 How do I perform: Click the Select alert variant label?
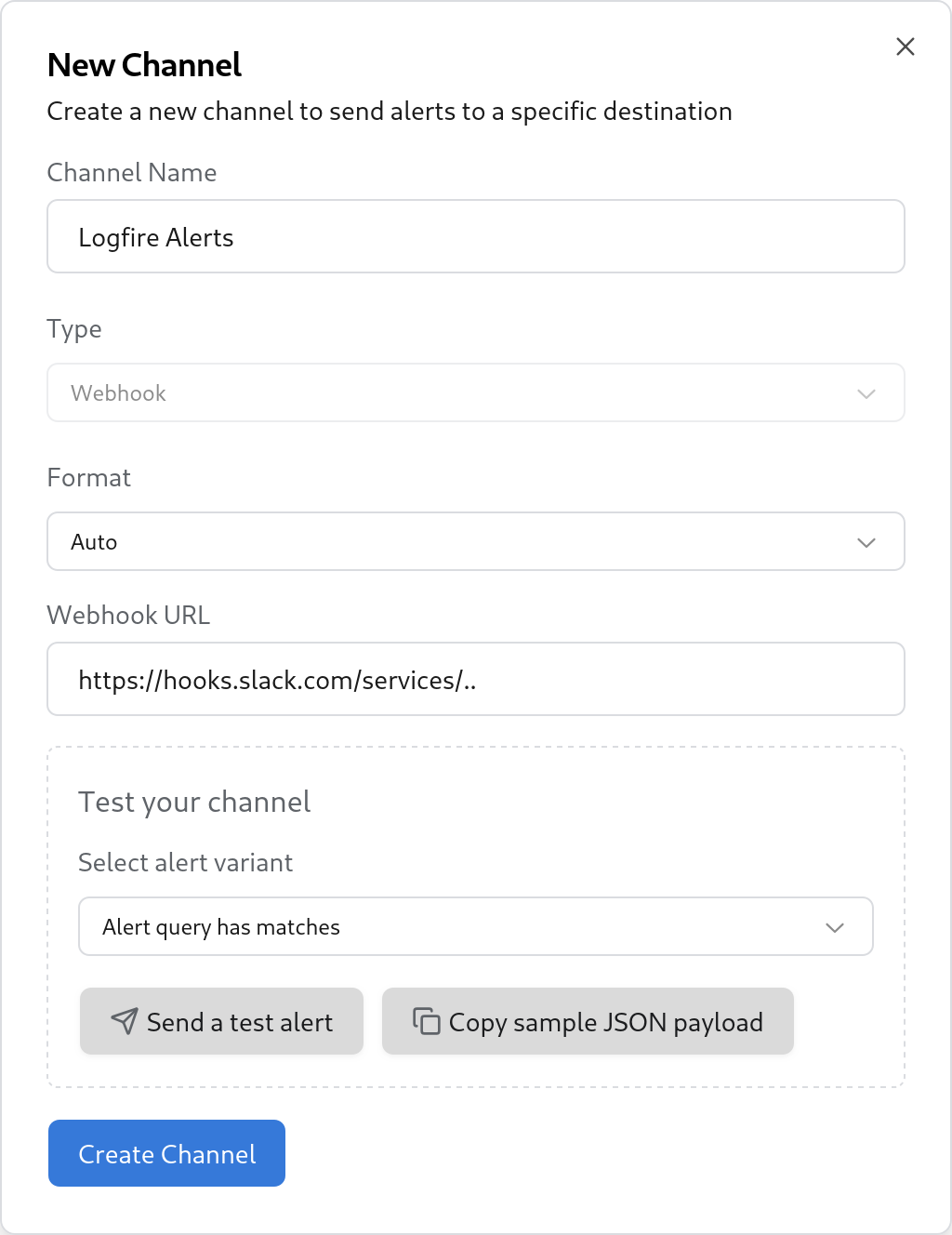pos(185,863)
